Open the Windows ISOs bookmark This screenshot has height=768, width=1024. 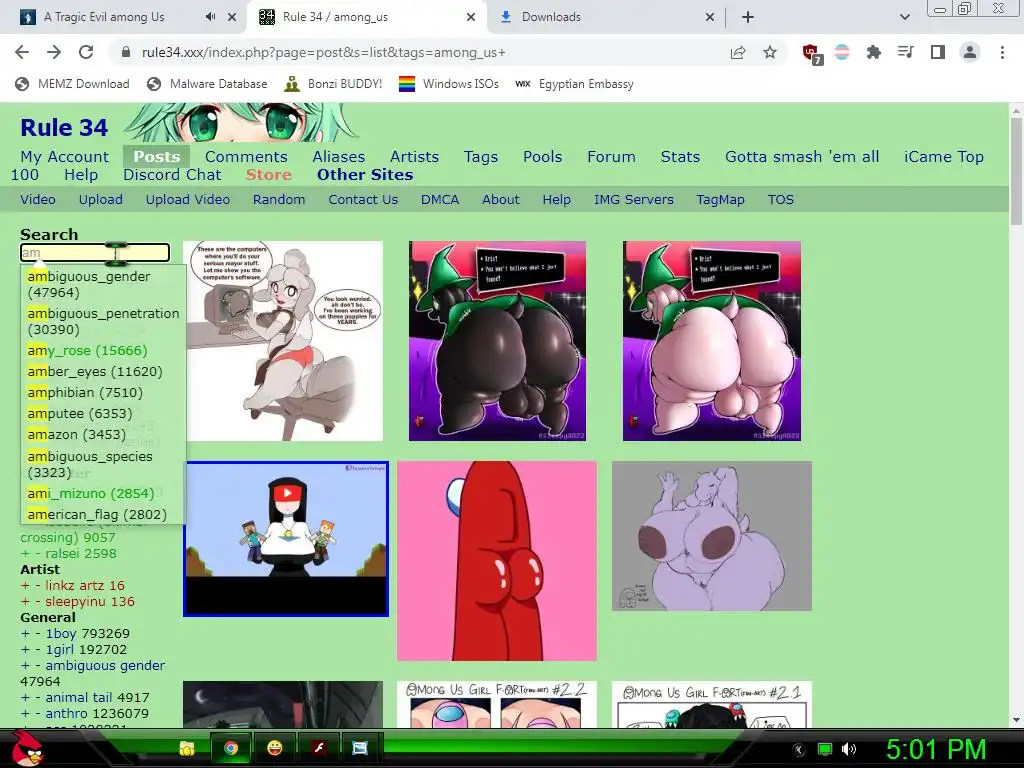pos(449,84)
